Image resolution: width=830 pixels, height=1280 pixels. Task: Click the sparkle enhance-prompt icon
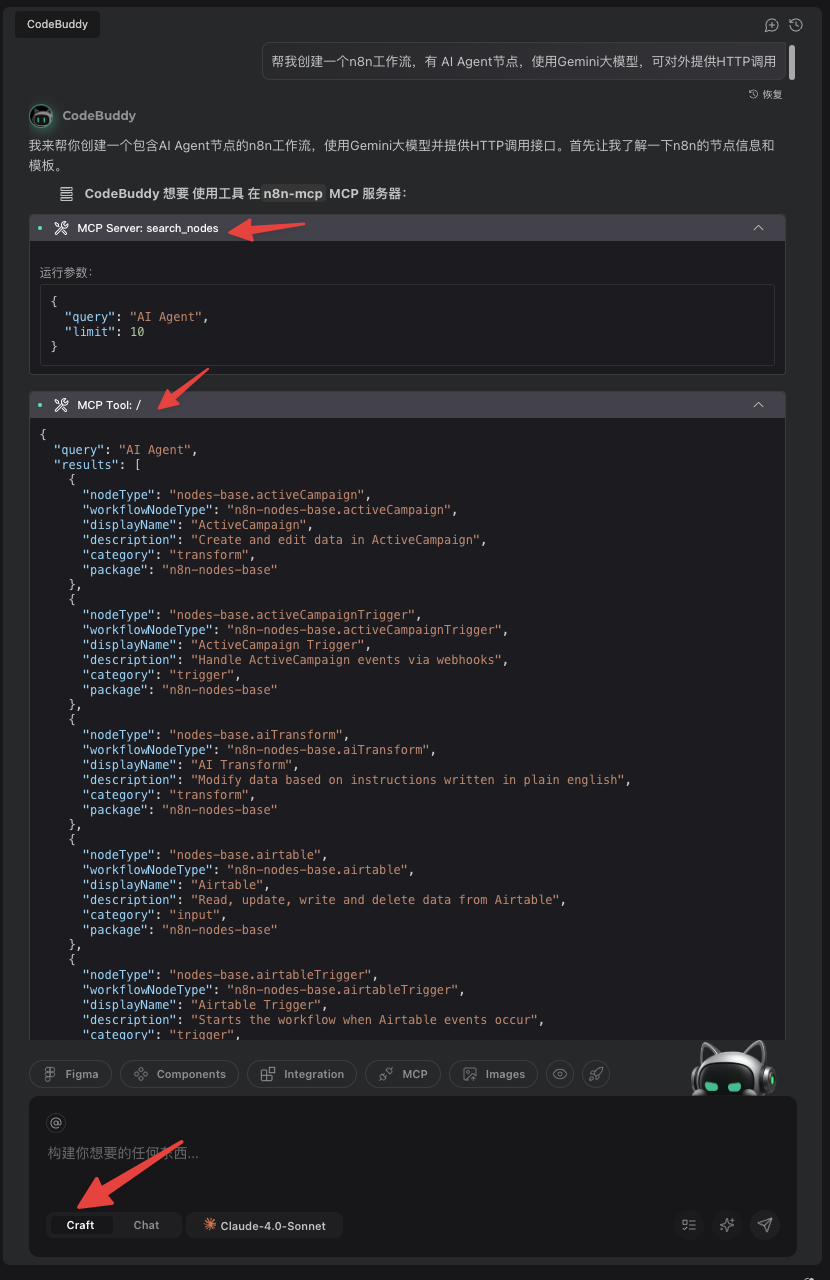(x=727, y=1225)
